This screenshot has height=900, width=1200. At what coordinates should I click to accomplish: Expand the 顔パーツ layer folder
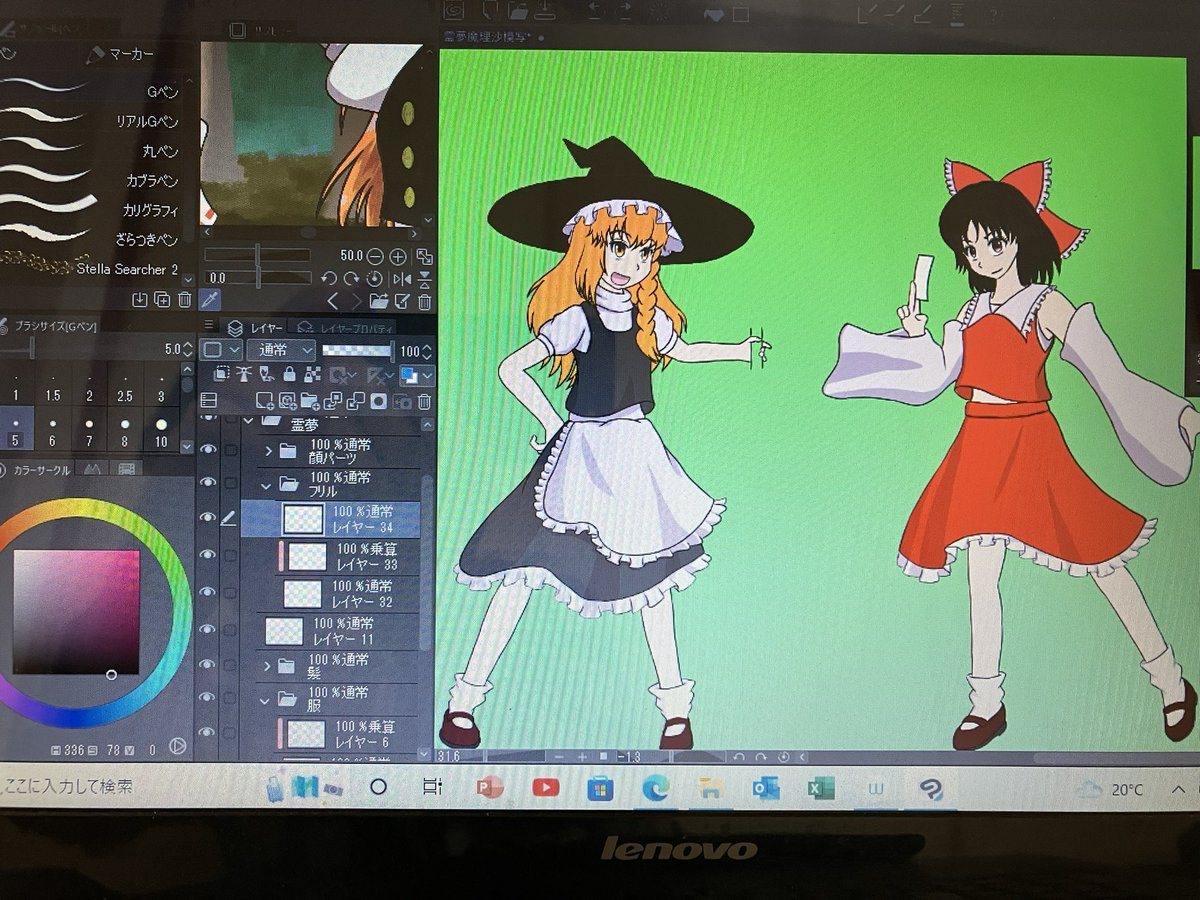(x=268, y=451)
